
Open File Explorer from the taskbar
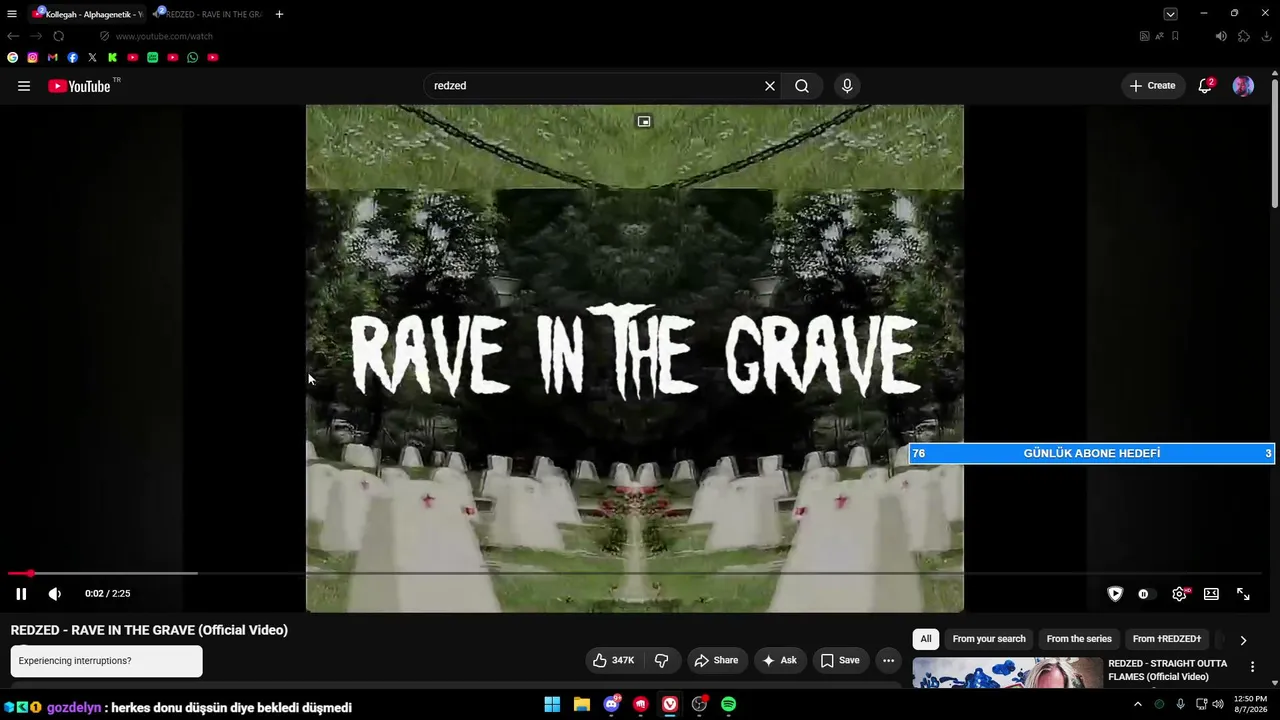click(582, 705)
